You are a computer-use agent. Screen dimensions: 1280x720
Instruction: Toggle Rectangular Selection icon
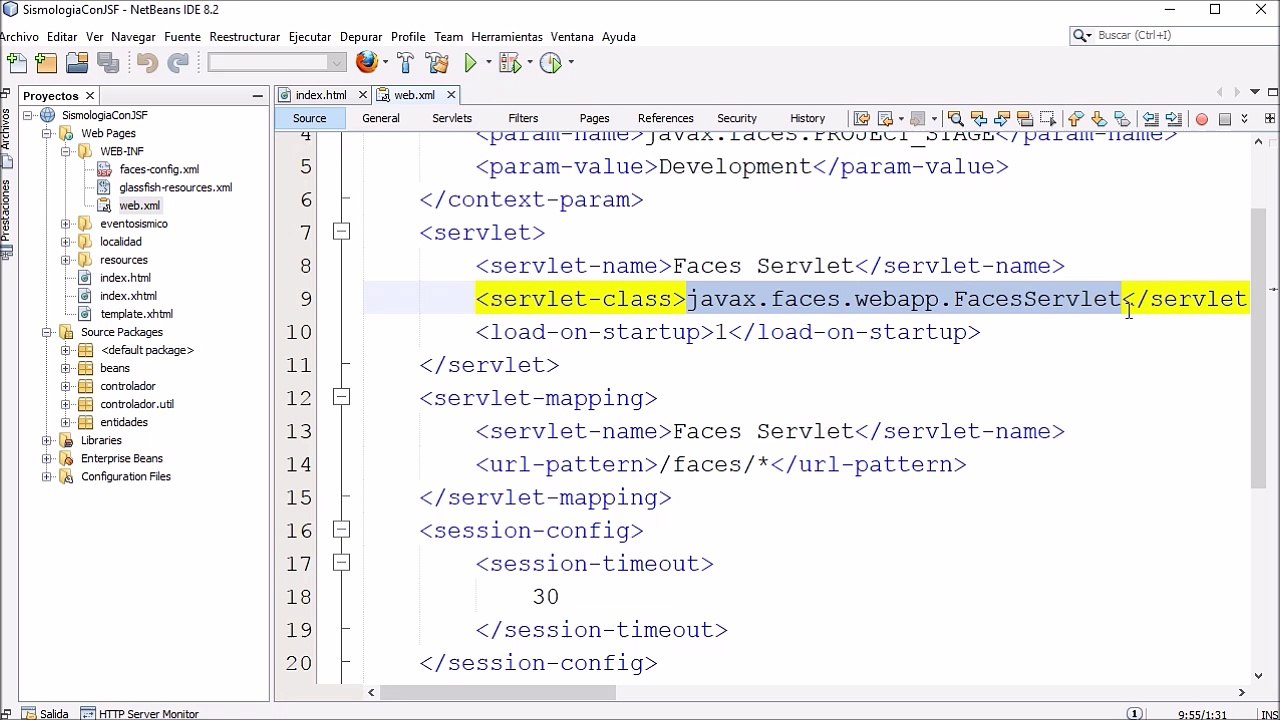(x=1047, y=118)
